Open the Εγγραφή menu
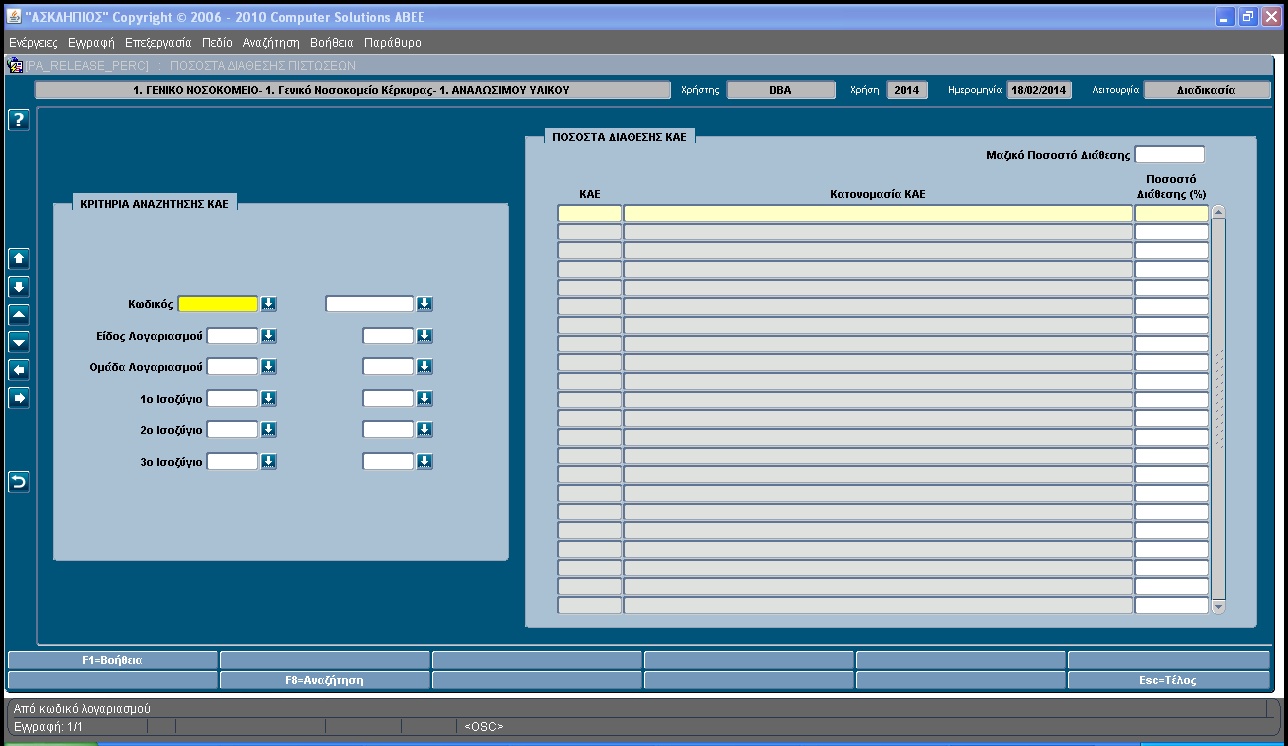The width and height of the screenshot is (1288, 746). pyautogui.click(x=91, y=43)
